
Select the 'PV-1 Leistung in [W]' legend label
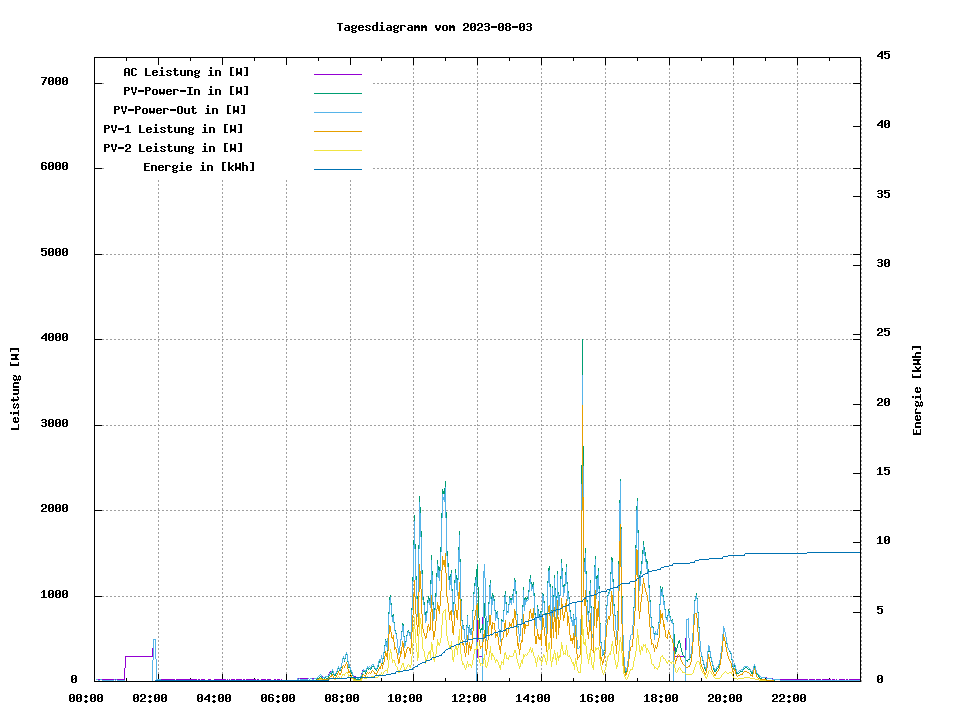coord(173,129)
